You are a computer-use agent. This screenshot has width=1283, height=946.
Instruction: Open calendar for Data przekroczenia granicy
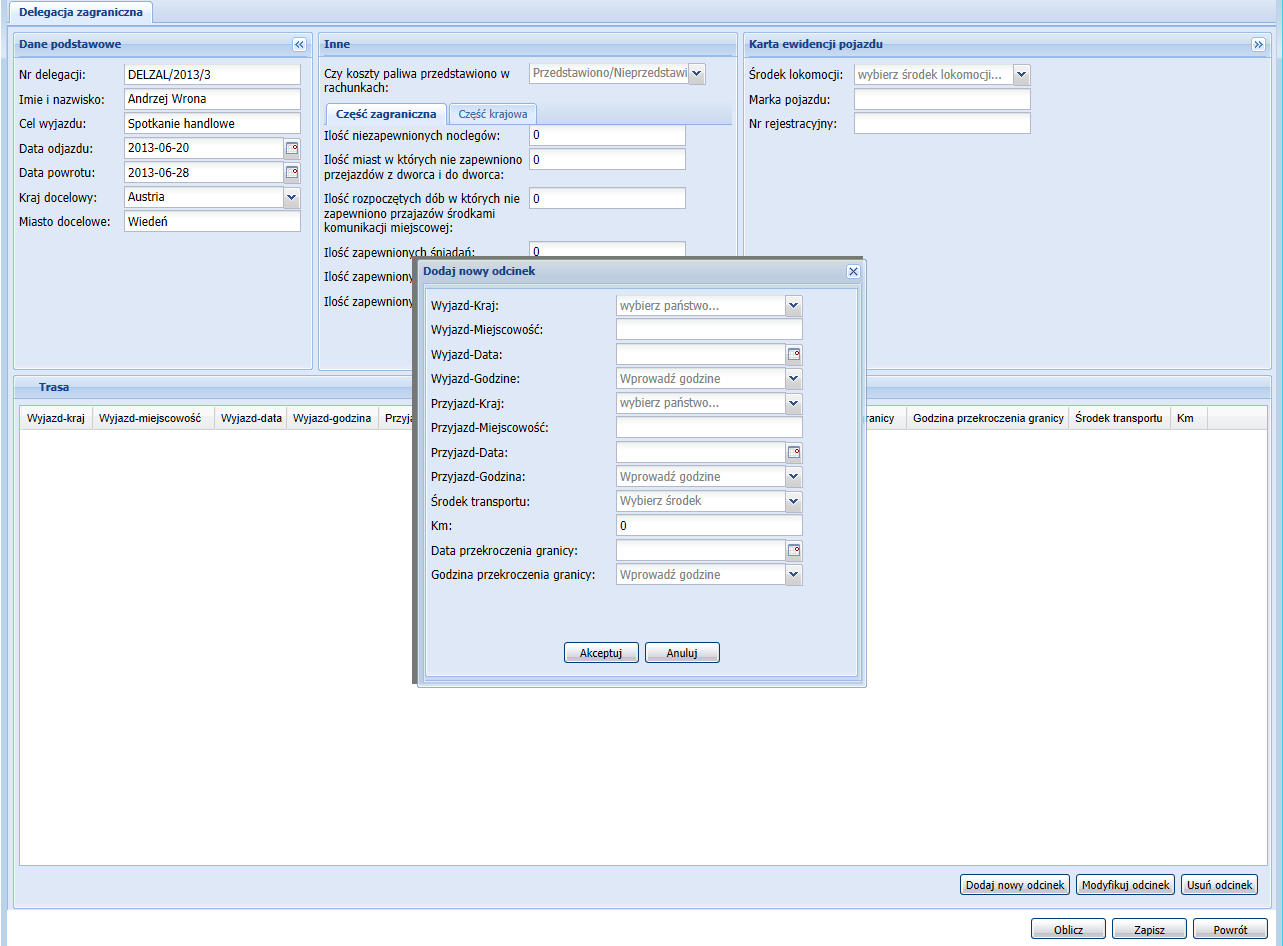(794, 551)
